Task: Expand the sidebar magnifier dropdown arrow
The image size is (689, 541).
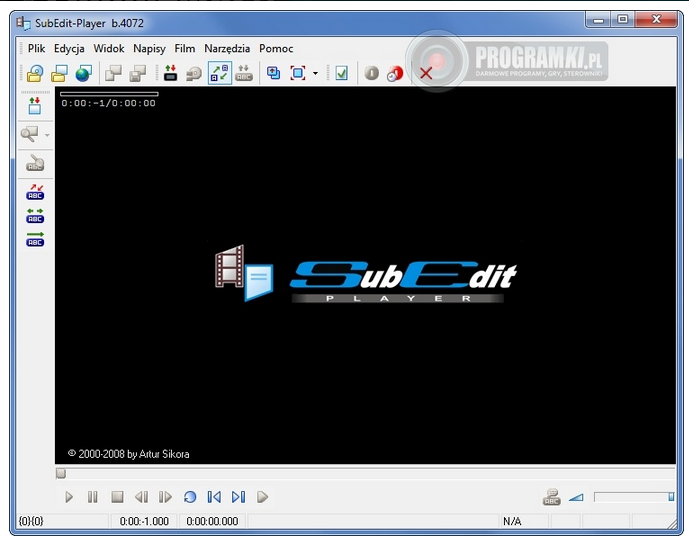Action: pyautogui.click(x=47, y=135)
